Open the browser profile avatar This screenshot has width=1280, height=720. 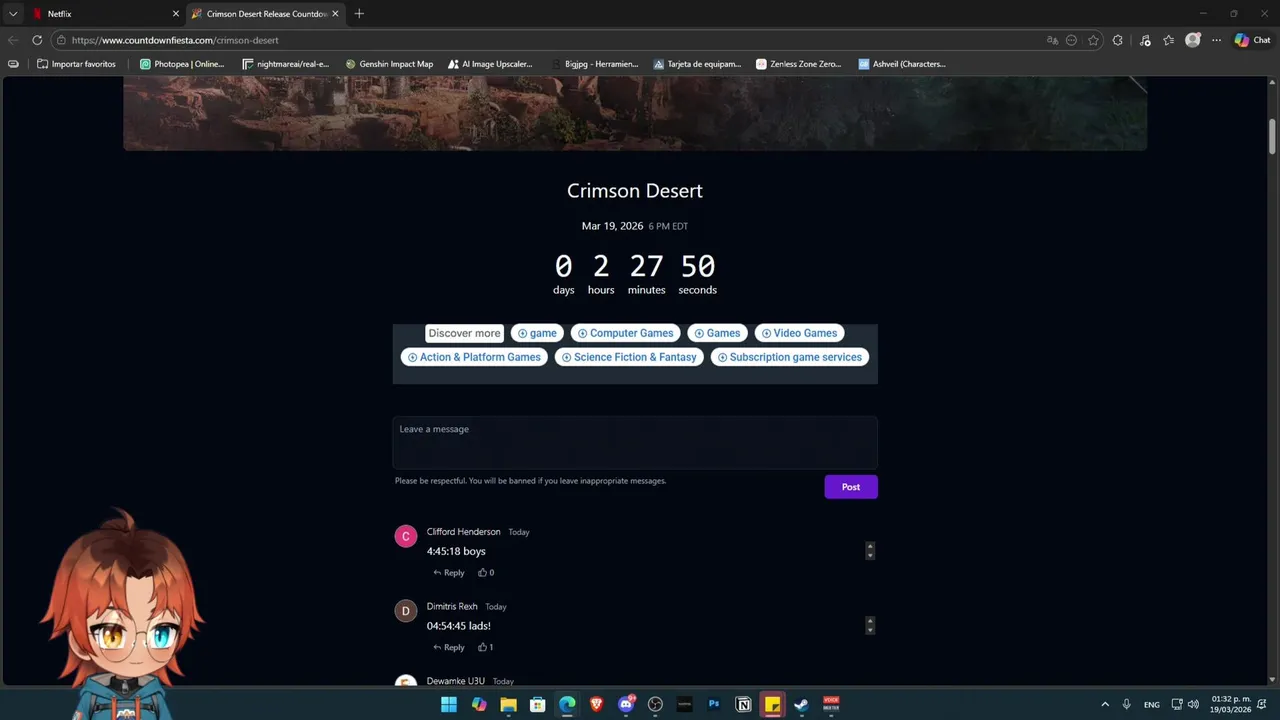1192,40
